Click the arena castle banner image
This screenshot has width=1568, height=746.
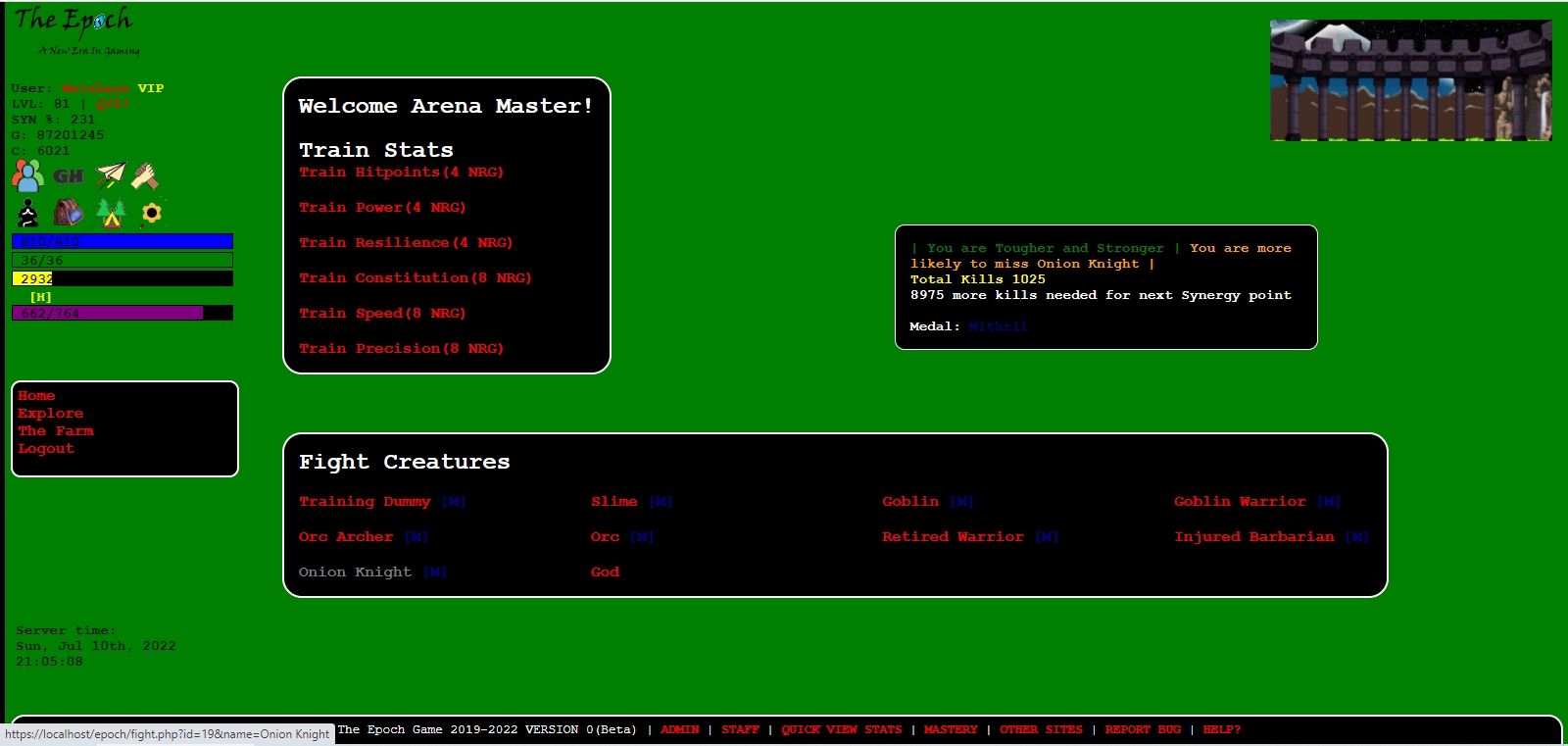click(x=1410, y=80)
